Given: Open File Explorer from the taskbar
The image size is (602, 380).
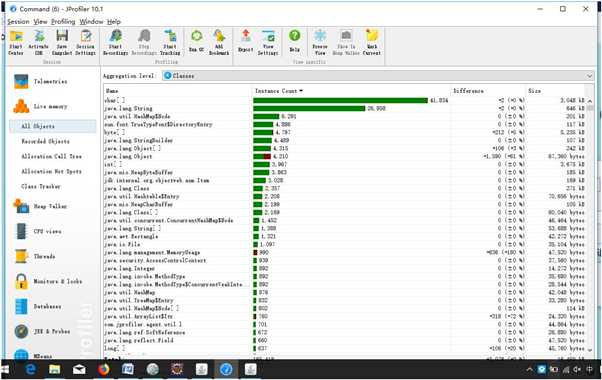Looking at the screenshot, I should tap(55, 369).
